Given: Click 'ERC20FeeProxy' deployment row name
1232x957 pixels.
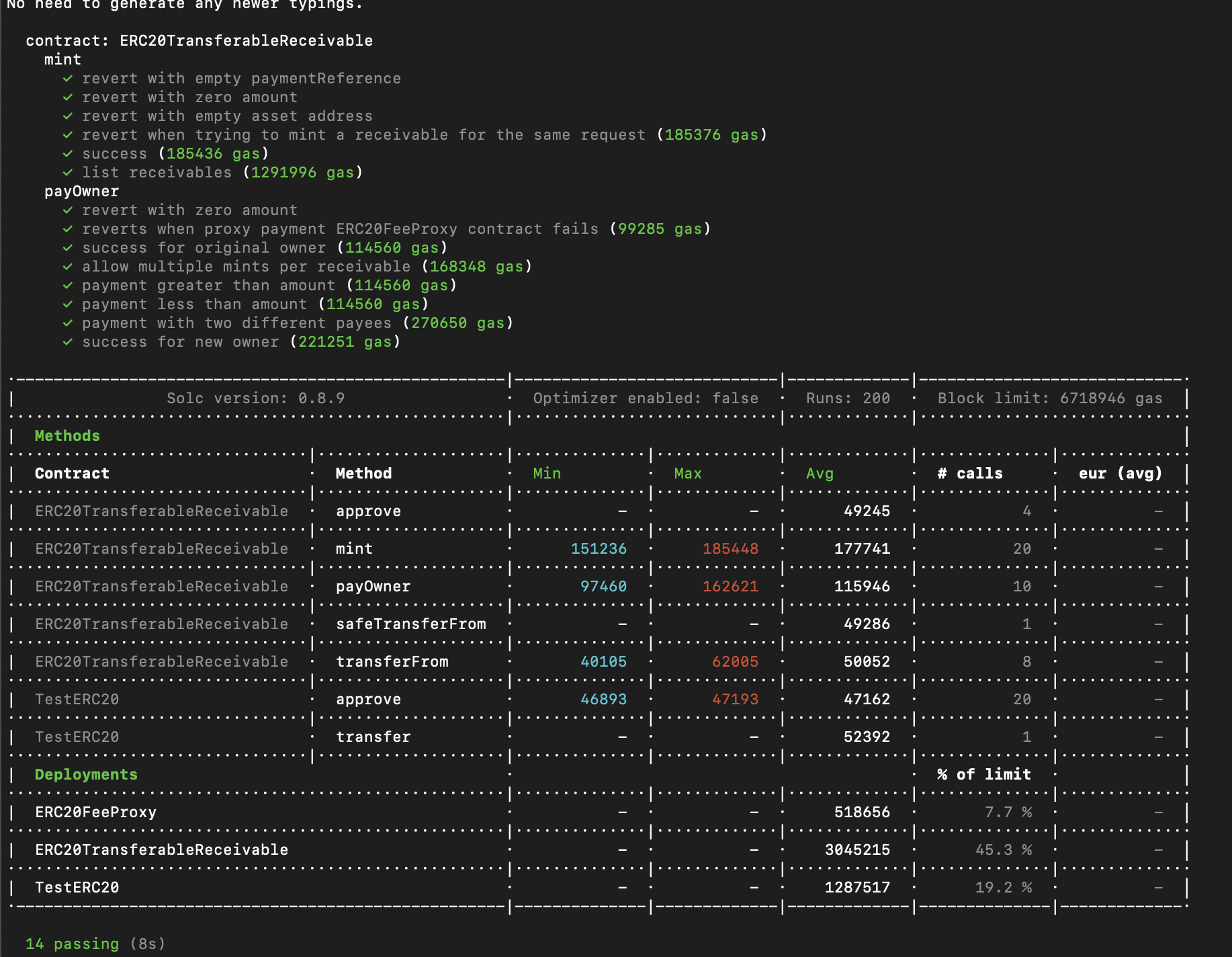Looking at the screenshot, I should [x=95, y=813].
